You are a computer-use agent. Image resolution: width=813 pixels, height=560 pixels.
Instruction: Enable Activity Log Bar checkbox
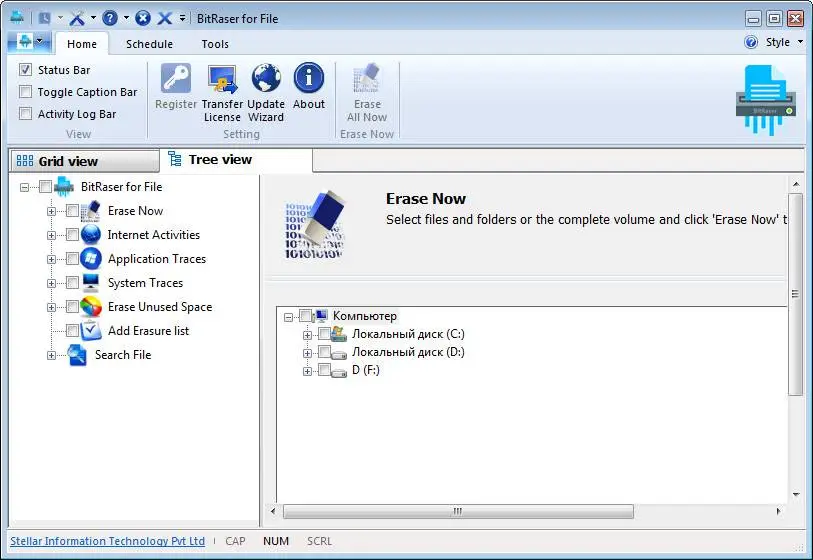(x=25, y=114)
